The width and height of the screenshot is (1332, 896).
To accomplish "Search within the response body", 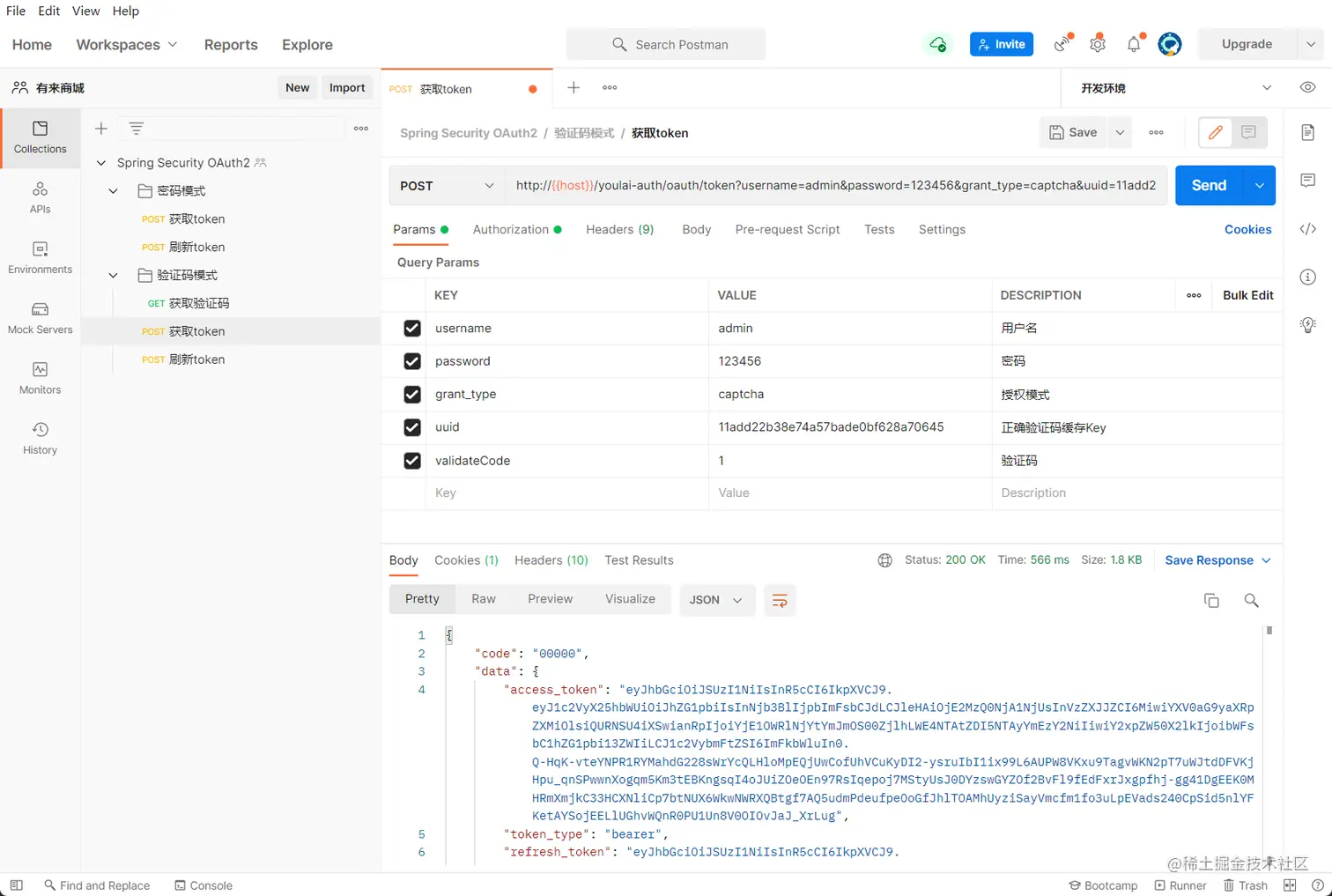I will pos(1251,600).
